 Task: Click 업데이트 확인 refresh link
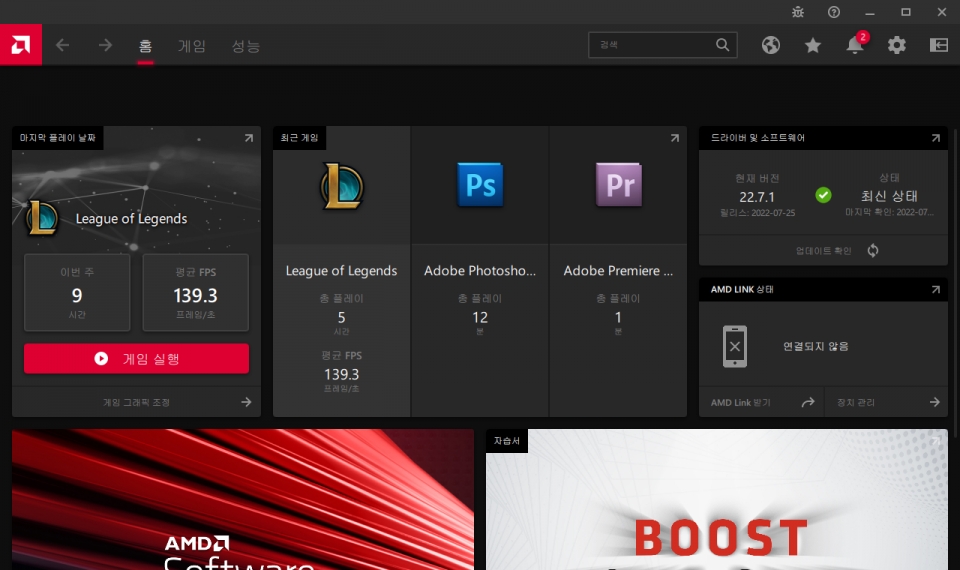click(x=837, y=250)
